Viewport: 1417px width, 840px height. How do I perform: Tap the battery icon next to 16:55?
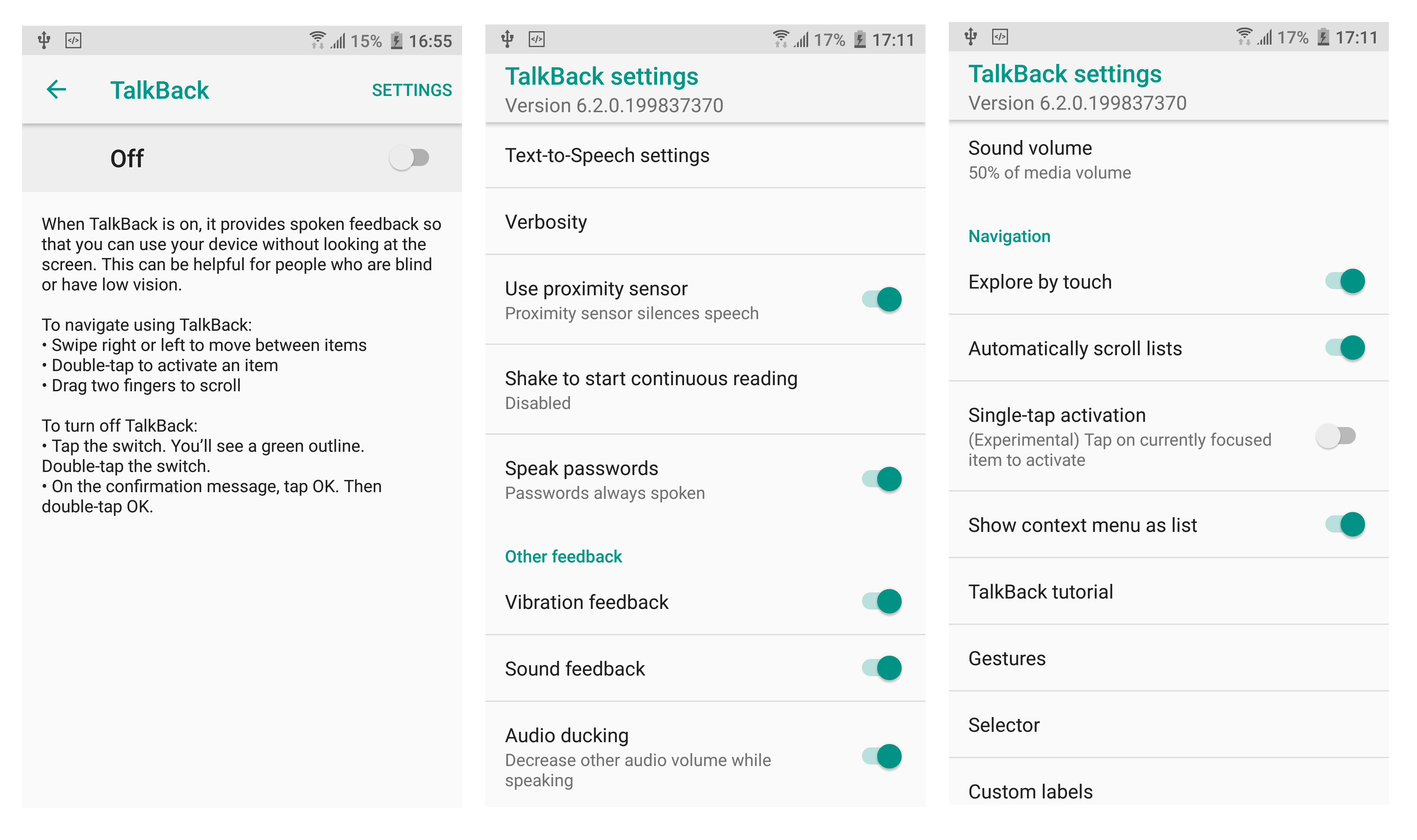tap(397, 41)
